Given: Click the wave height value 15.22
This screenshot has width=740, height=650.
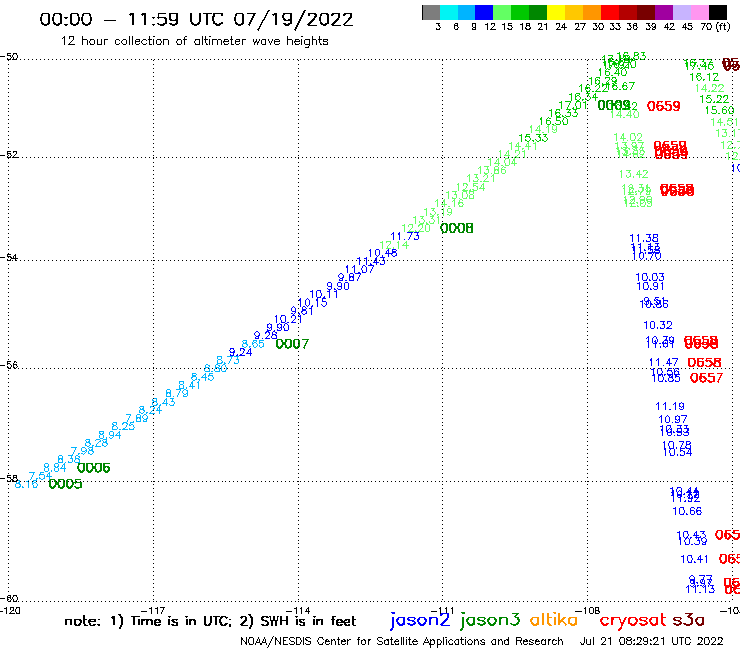Looking at the screenshot, I should click(714, 99).
